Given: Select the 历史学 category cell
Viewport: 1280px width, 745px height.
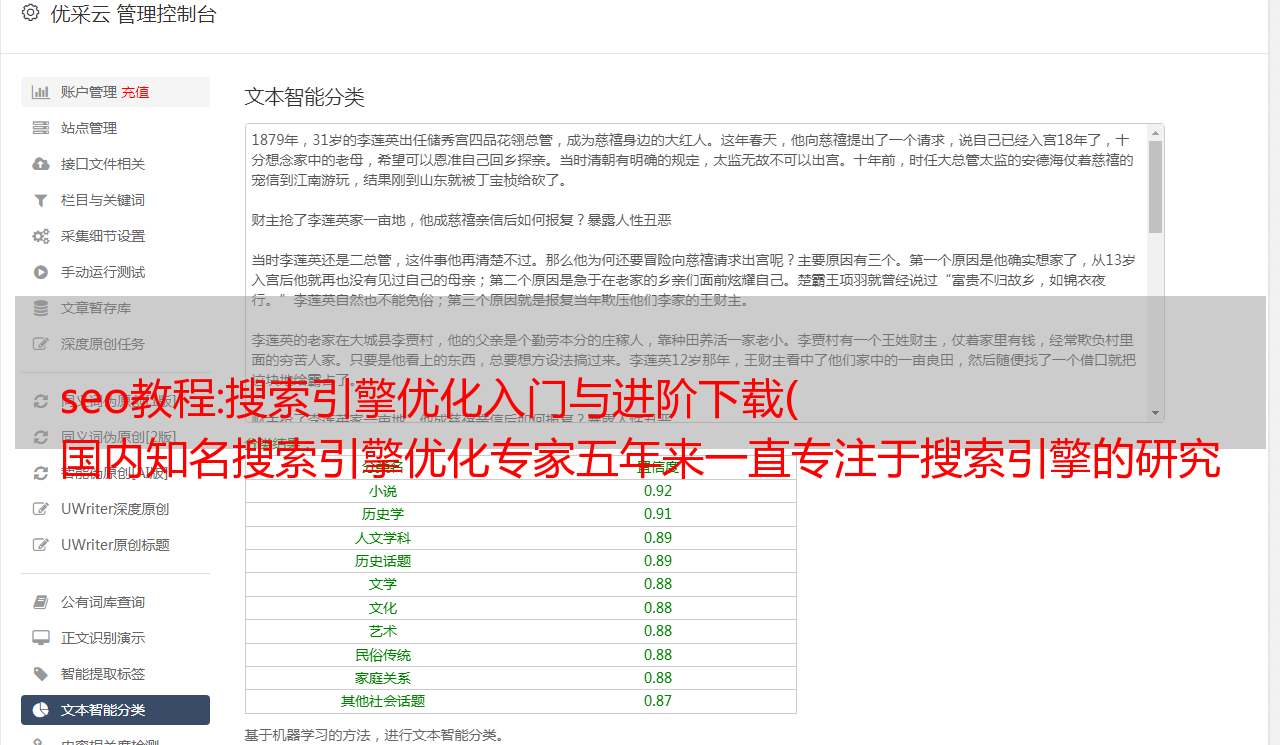Looking at the screenshot, I should [x=383, y=514].
